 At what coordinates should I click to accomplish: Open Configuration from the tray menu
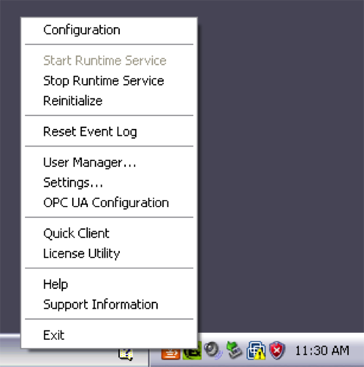[109, 30]
